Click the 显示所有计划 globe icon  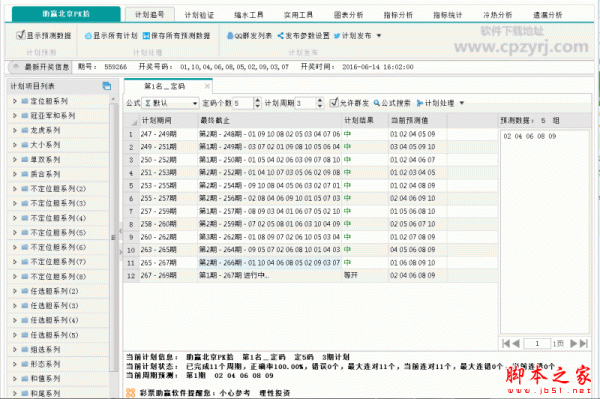88,36
